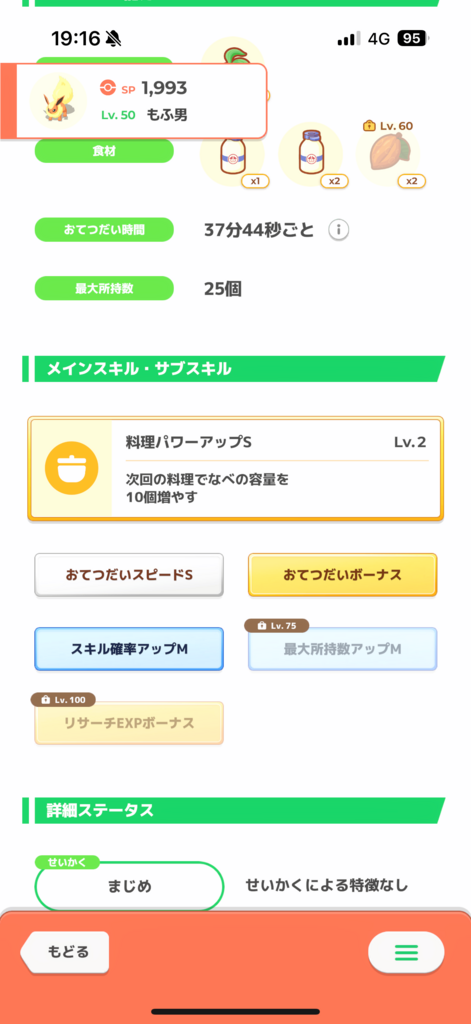Tap the leek berry icon at top
This screenshot has height=1024, width=471.
tap(233, 52)
